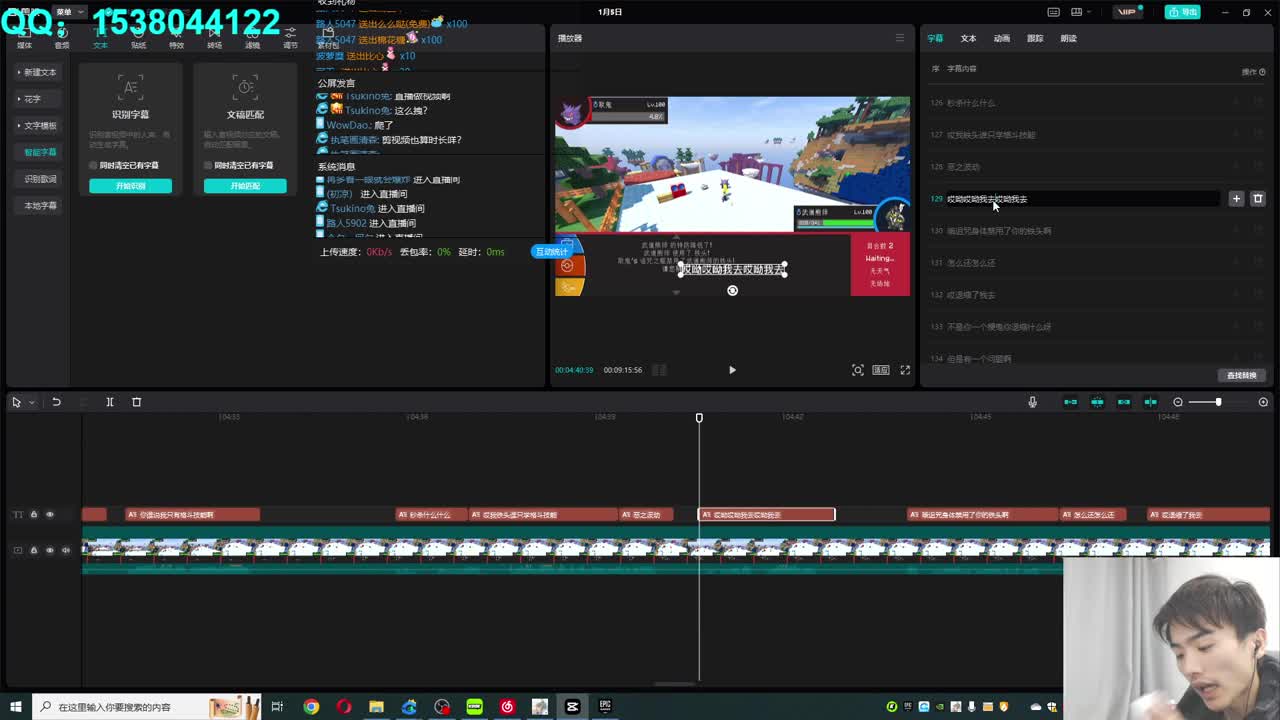Click the timeline zoom in icon

(x=1263, y=402)
